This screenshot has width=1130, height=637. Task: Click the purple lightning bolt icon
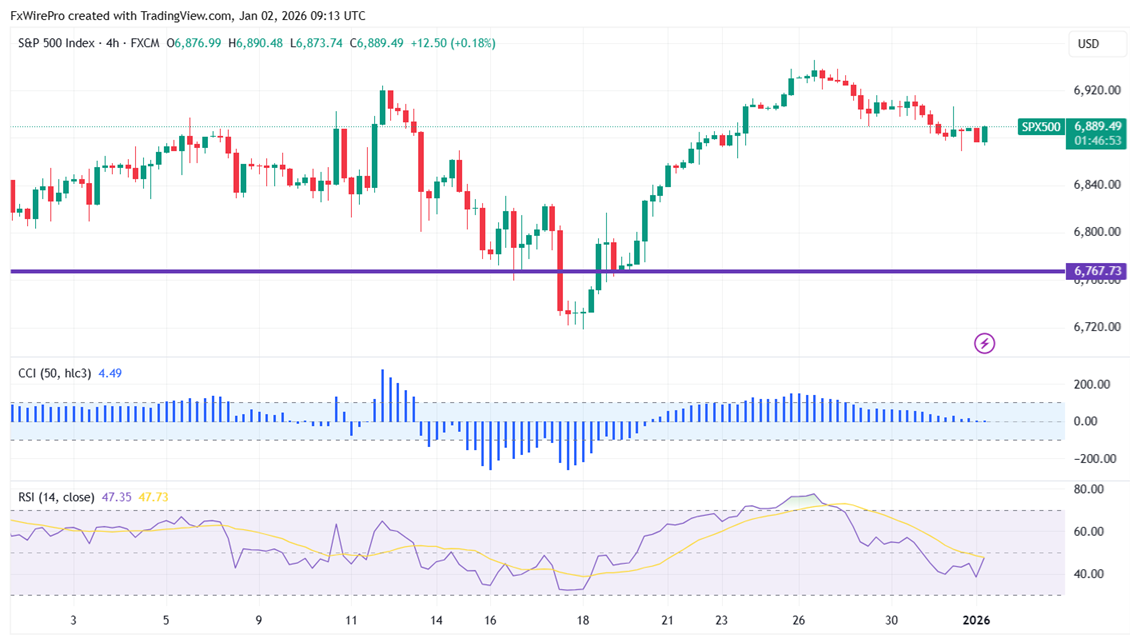[x=984, y=343]
